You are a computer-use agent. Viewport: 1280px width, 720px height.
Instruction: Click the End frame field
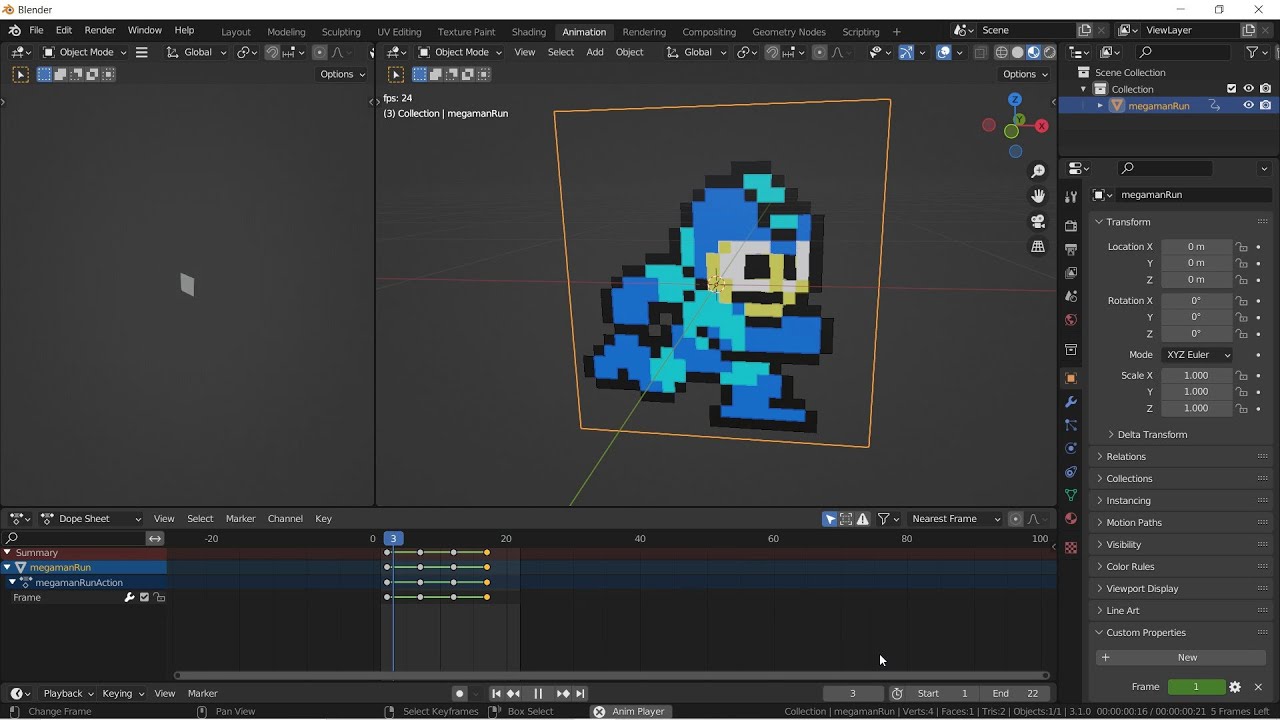(1014, 694)
